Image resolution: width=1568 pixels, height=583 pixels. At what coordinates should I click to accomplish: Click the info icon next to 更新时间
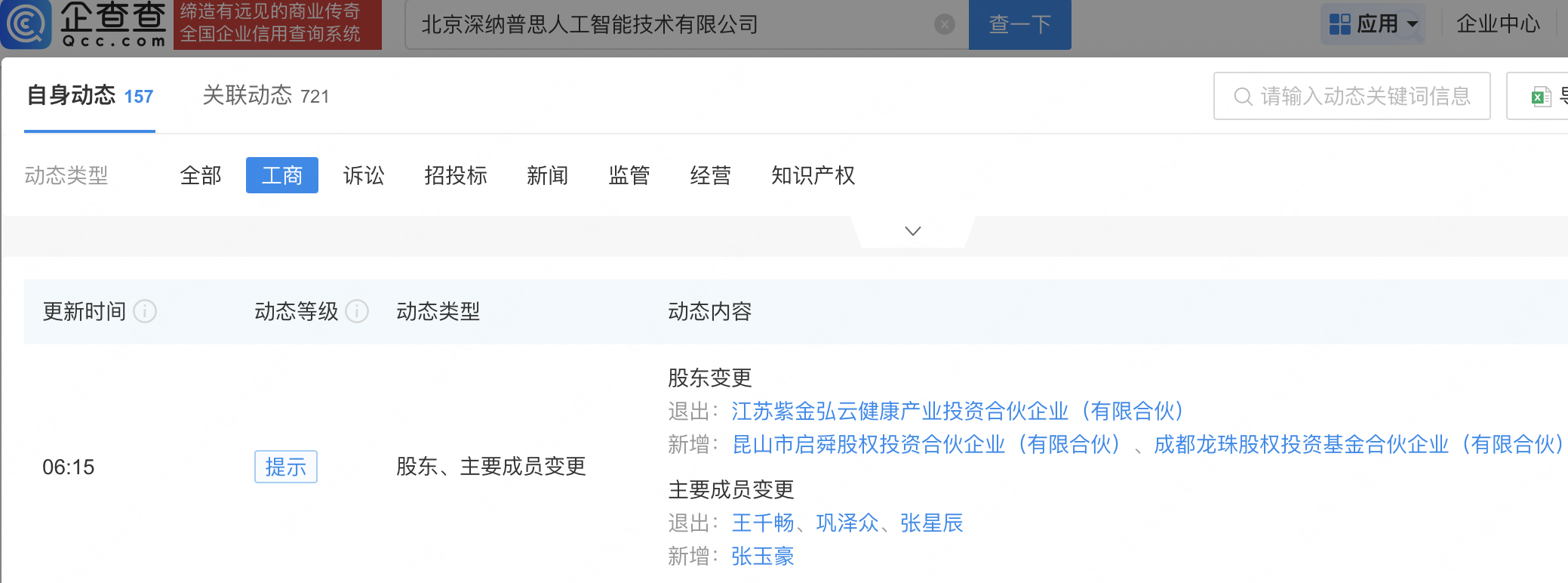(145, 311)
